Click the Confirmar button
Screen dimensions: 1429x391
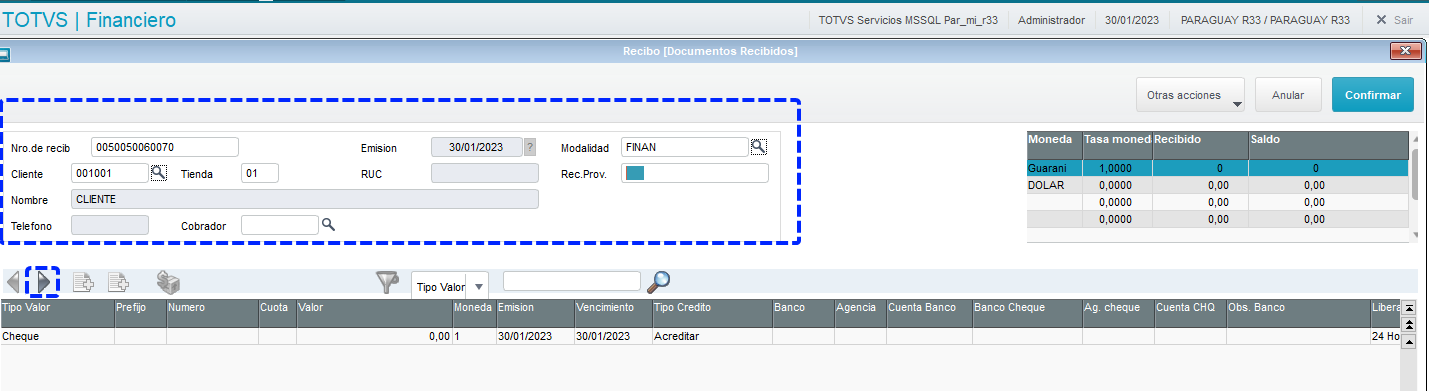coord(1373,95)
